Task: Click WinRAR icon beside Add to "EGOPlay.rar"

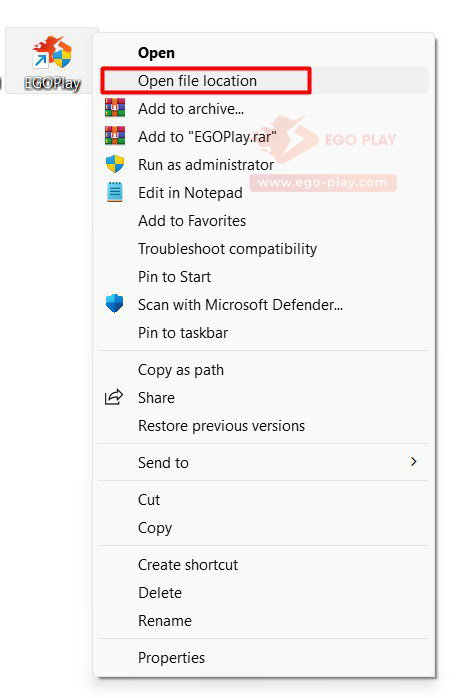Action: pyautogui.click(x=115, y=136)
